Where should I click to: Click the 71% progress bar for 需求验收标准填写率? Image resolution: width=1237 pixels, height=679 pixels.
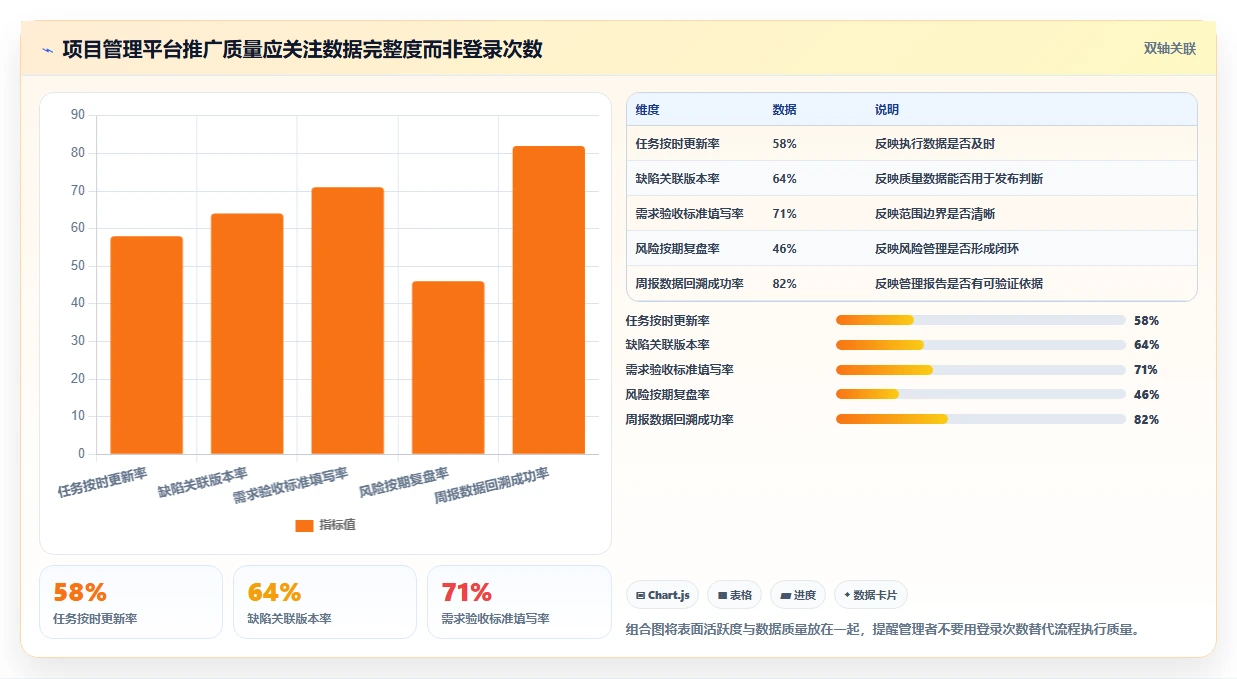point(981,370)
